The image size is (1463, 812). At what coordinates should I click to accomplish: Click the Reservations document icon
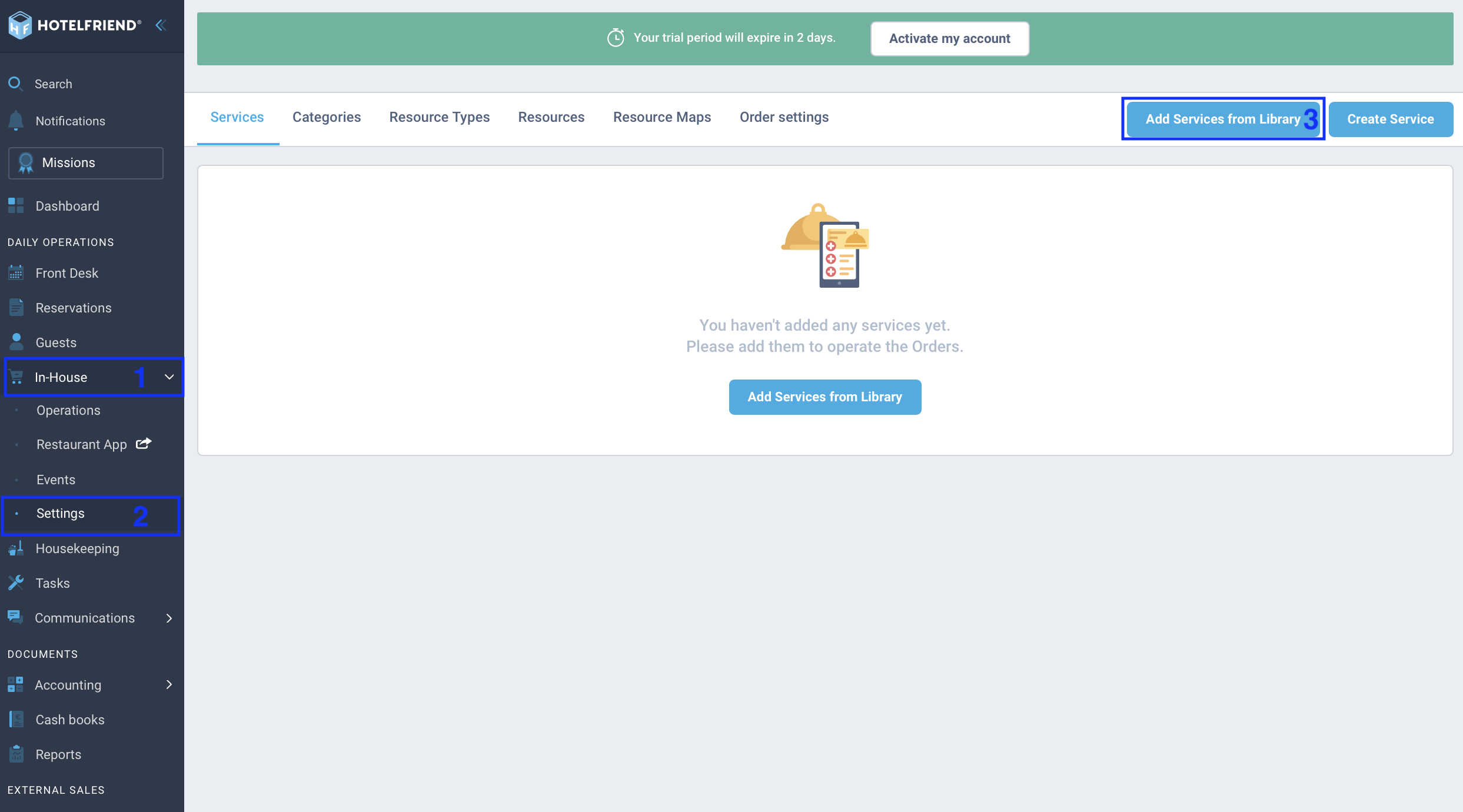[x=16, y=308]
